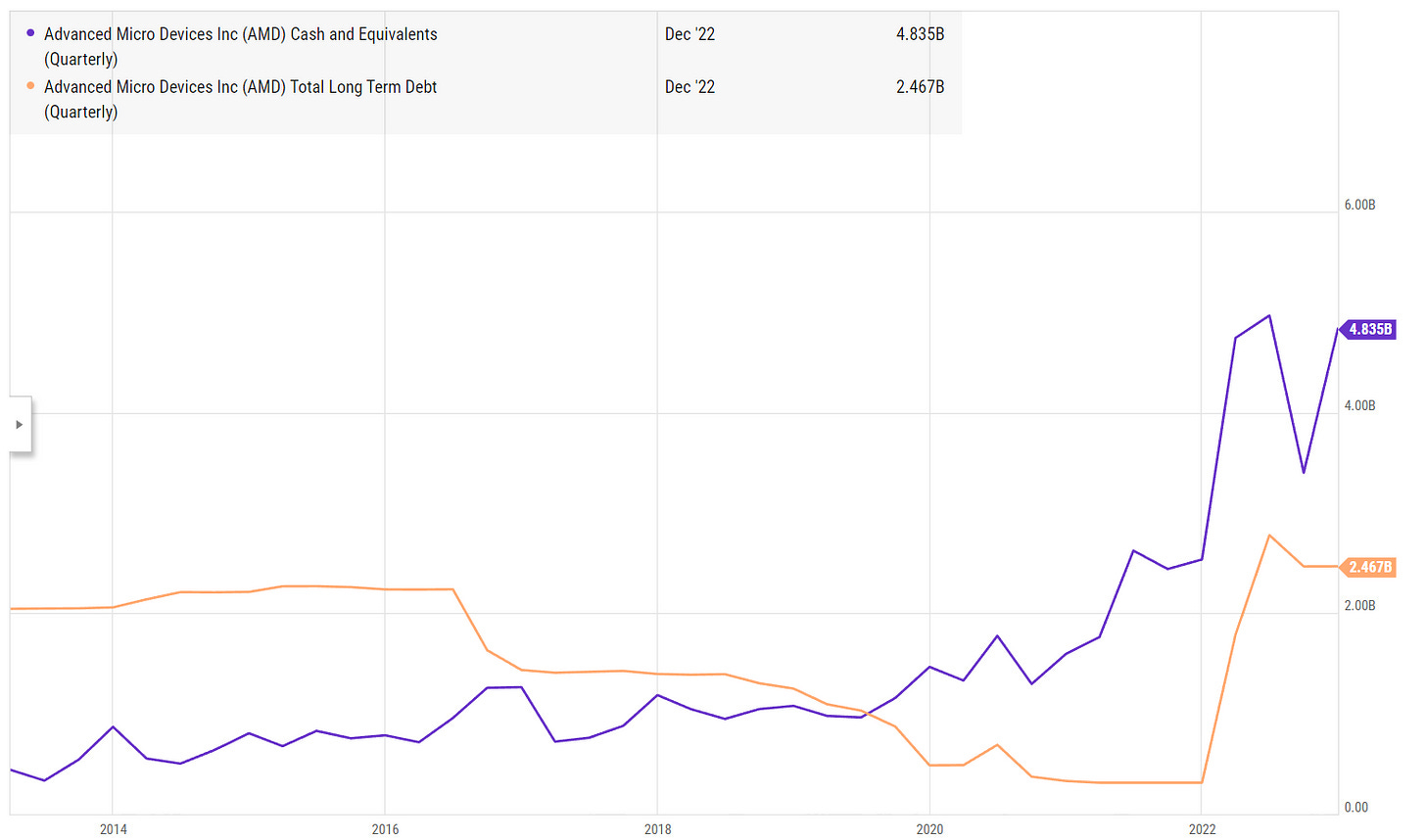Click the 2.467B value in the legend

[x=920, y=87]
